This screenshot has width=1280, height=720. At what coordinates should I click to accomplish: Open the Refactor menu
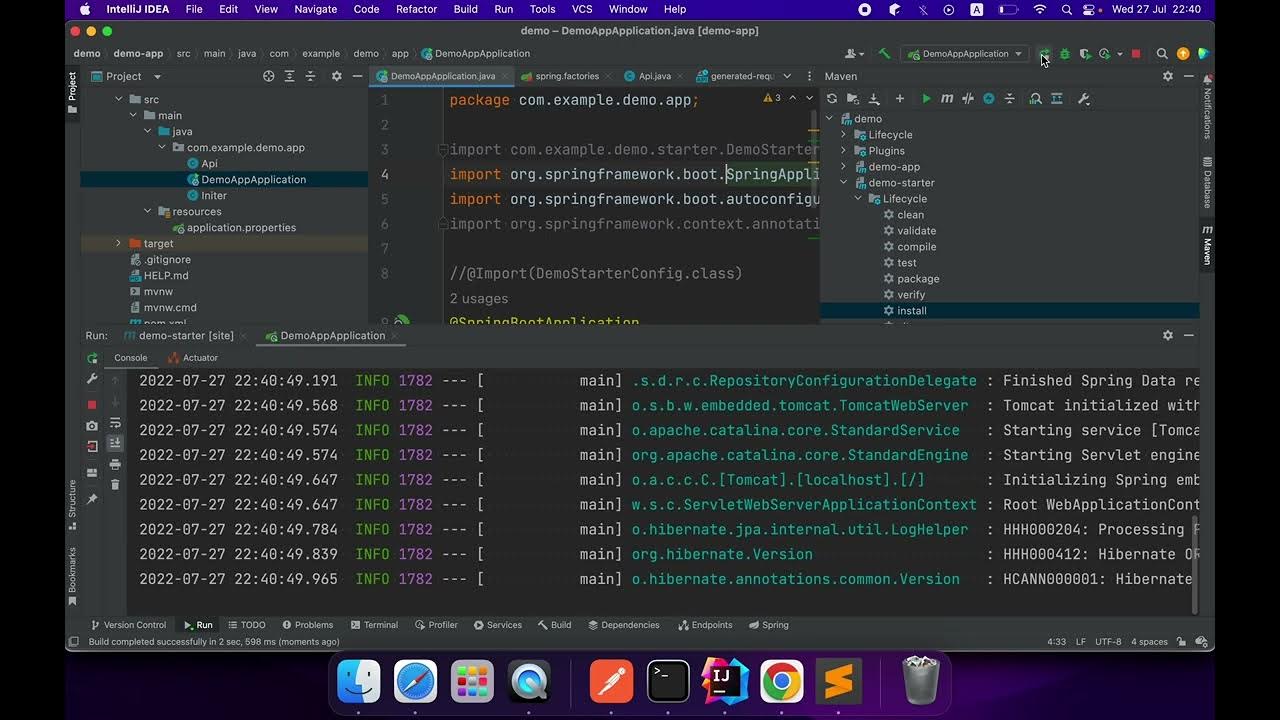point(416,9)
